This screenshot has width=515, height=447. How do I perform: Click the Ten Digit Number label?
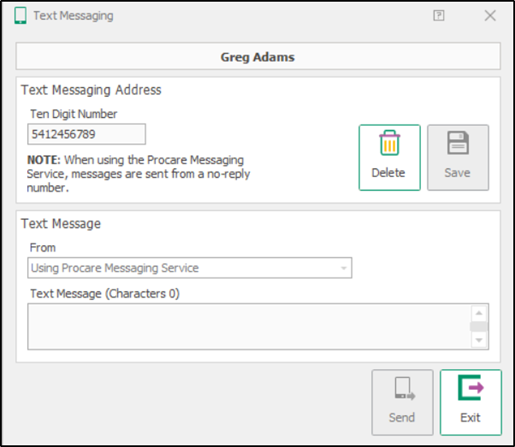74,114
